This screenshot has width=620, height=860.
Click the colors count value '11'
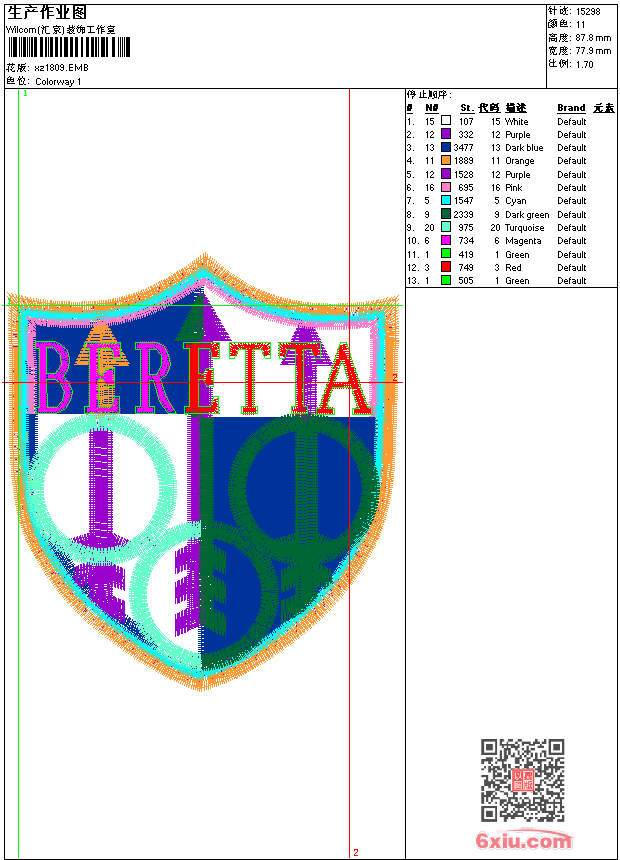(x=580, y=25)
